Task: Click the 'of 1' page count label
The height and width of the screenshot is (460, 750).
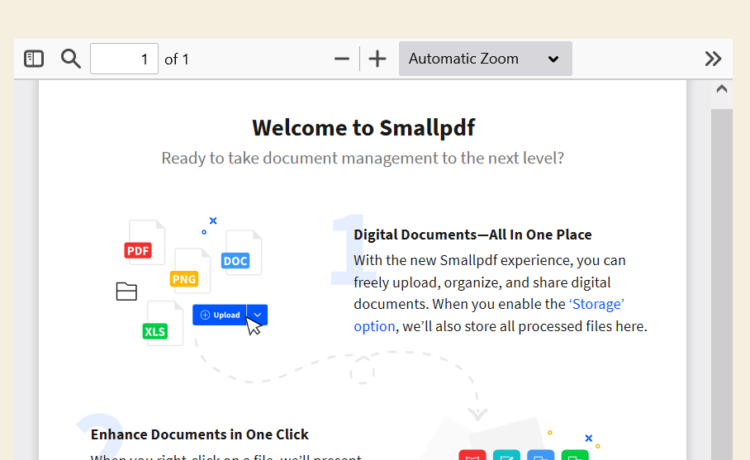Action: coord(176,59)
